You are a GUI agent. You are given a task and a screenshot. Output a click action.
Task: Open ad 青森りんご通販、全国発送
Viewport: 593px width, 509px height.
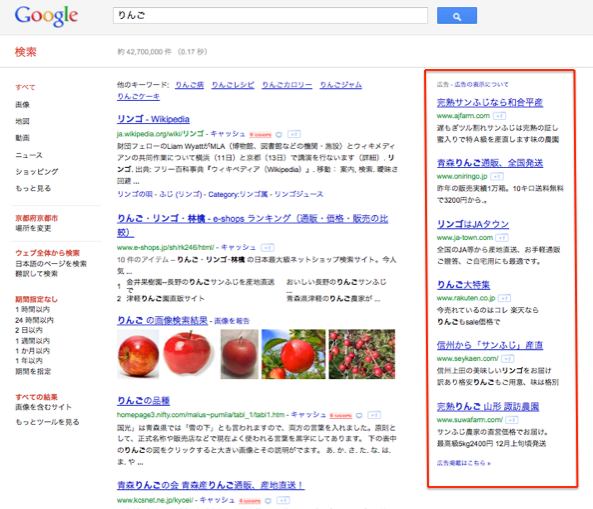[490, 163]
